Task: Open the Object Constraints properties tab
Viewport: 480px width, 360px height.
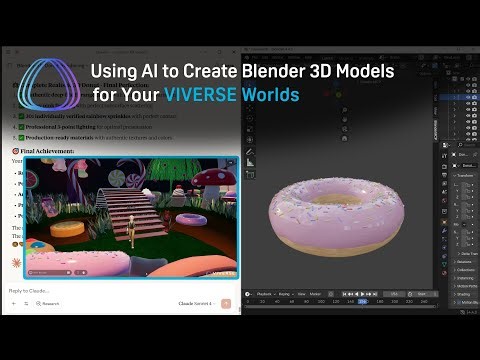Action: point(444,256)
